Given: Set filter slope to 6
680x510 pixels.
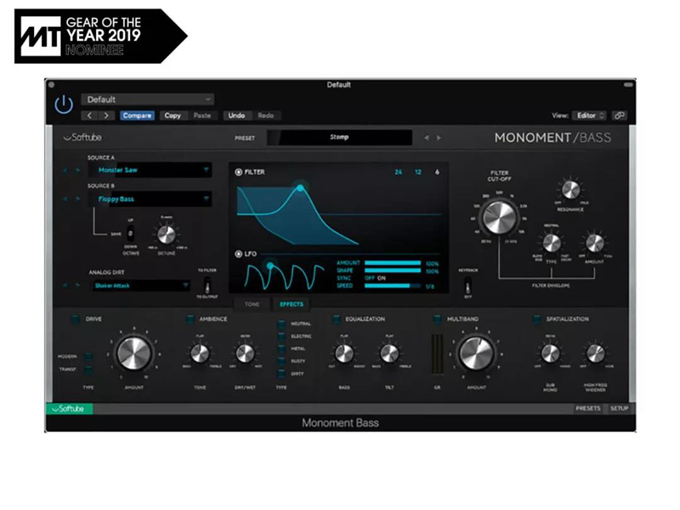Looking at the screenshot, I should point(437,172).
